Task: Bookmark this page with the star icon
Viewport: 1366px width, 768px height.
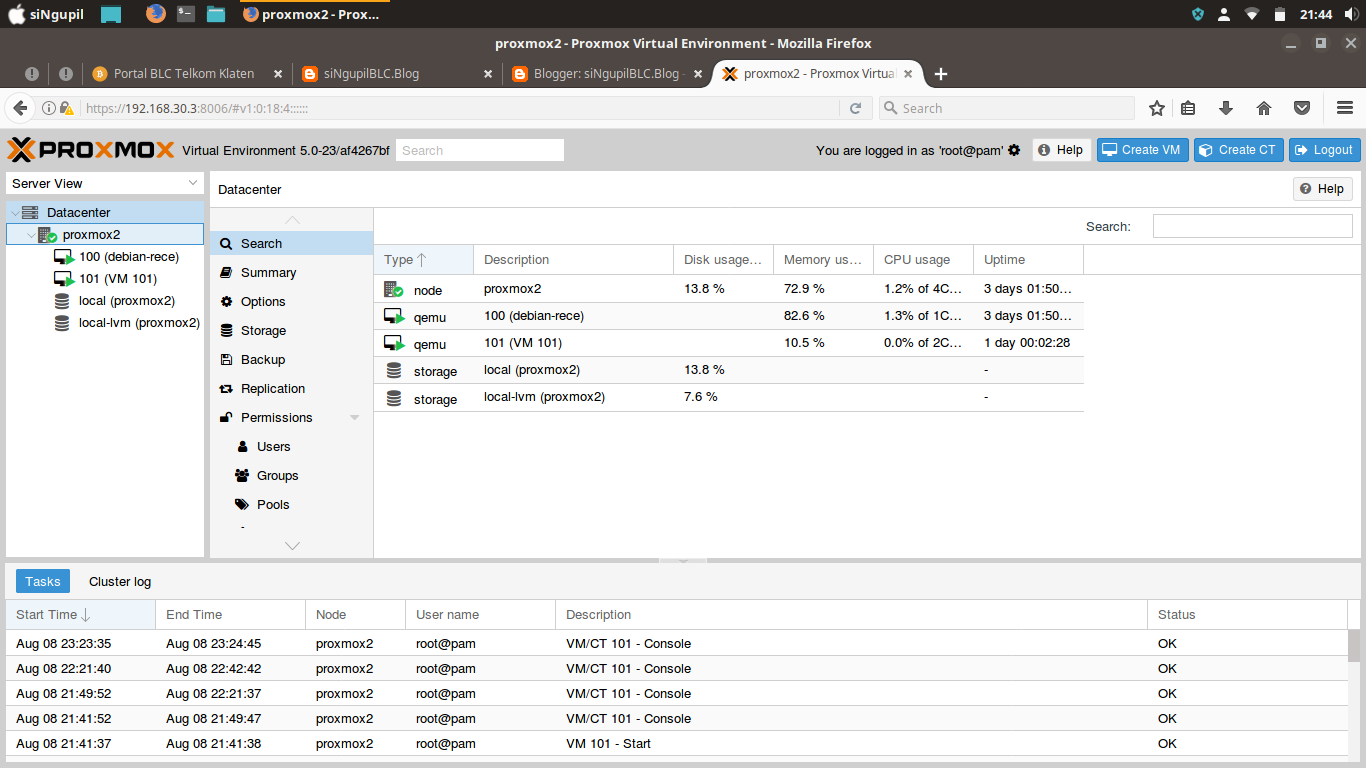Action: [1157, 108]
